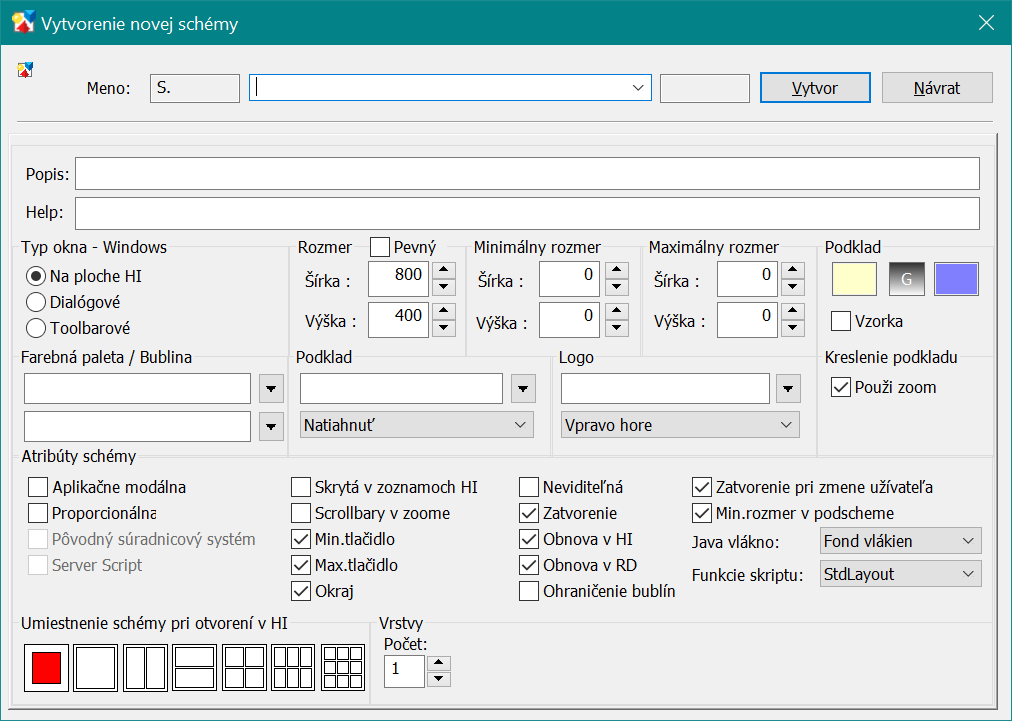1012x721 pixels.
Task: Open the Vpravo hore logo position dropdown
Action: tap(680, 425)
